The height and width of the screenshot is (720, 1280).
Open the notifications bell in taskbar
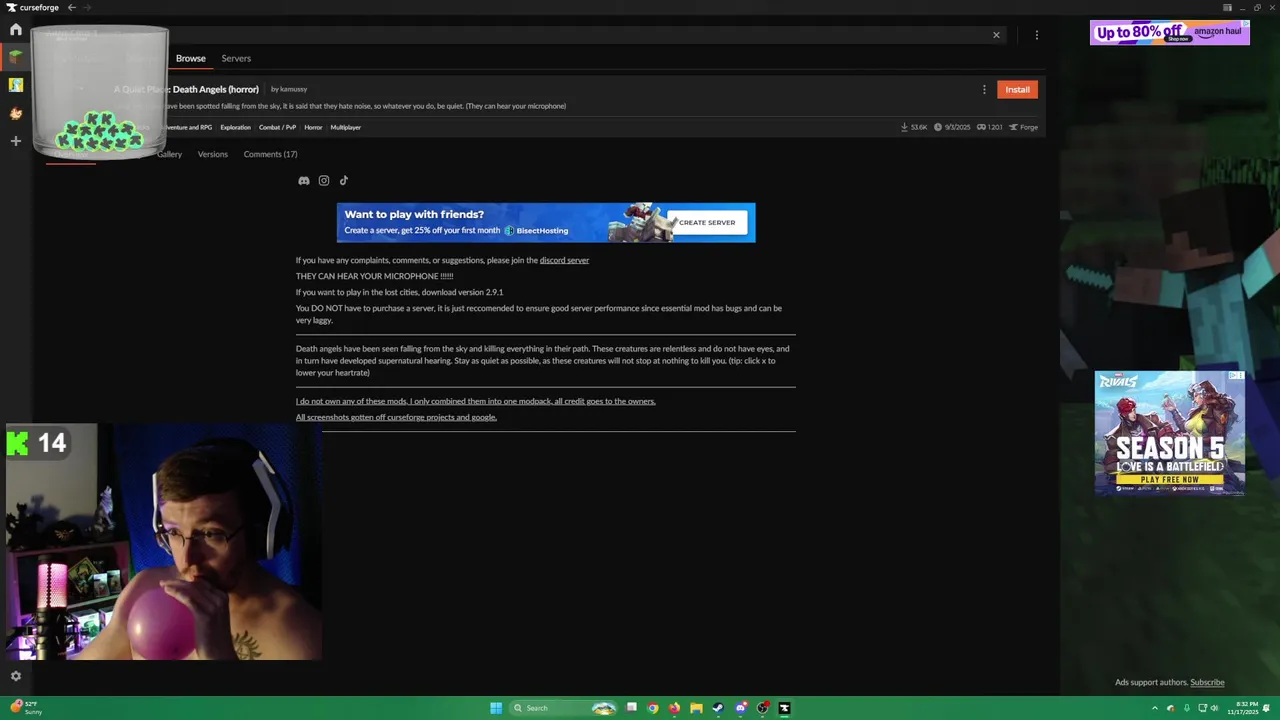click(1267, 708)
